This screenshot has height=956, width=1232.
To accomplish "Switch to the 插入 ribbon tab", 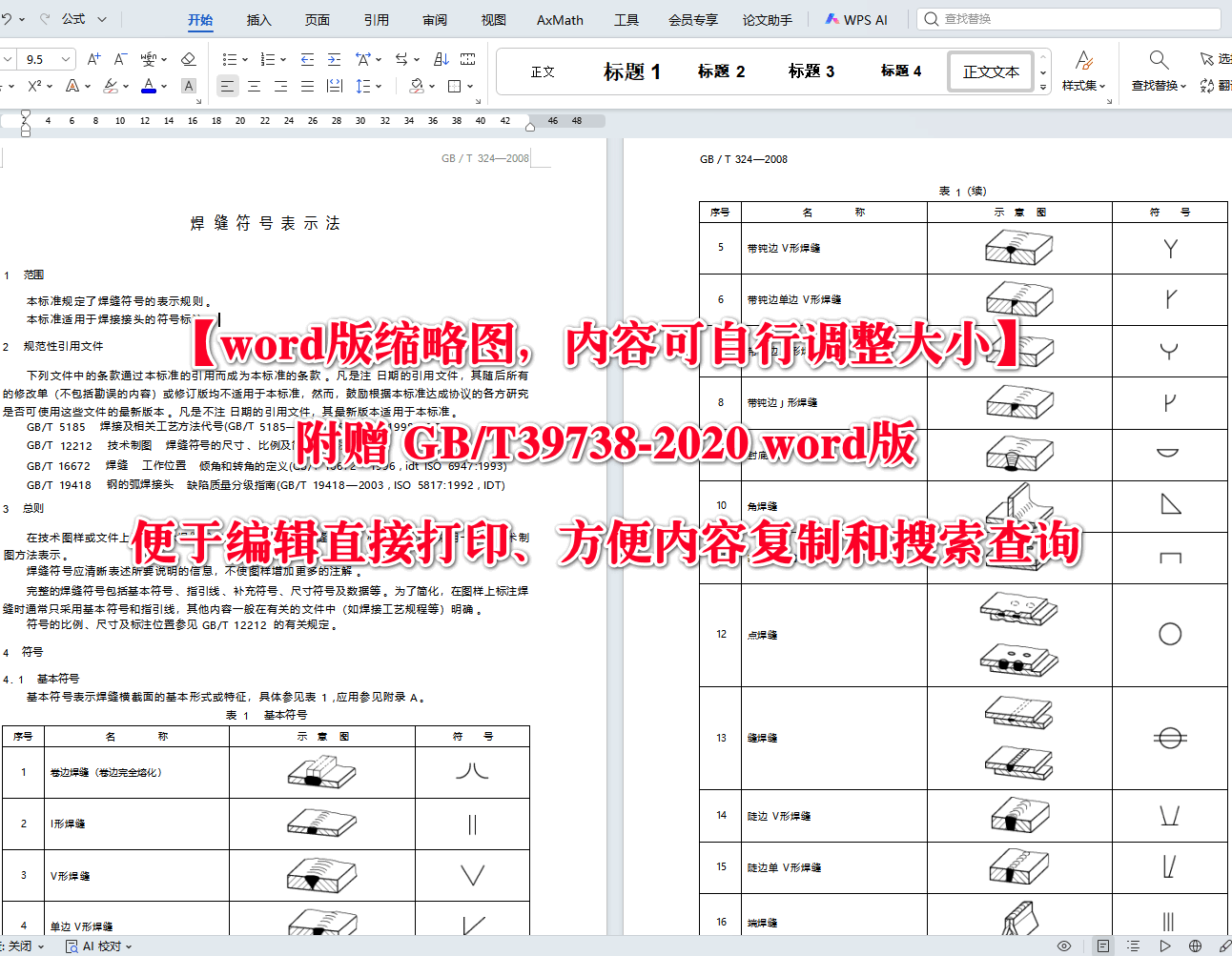I will click(x=259, y=18).
